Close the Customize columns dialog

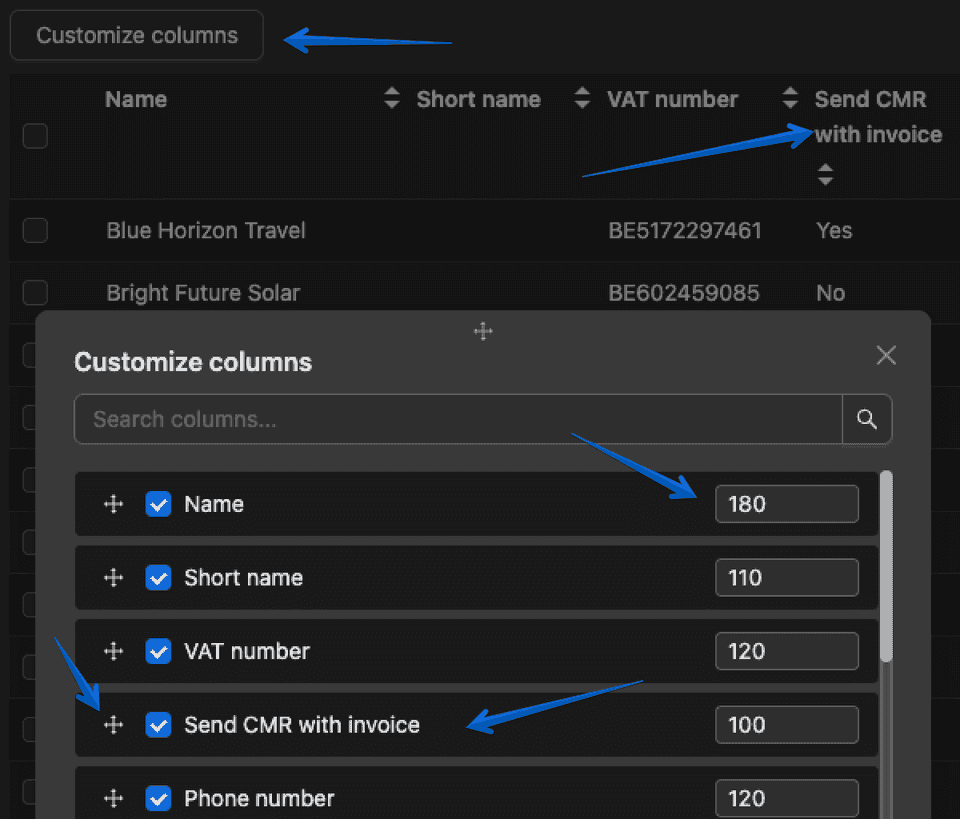[x=886, y=355]
